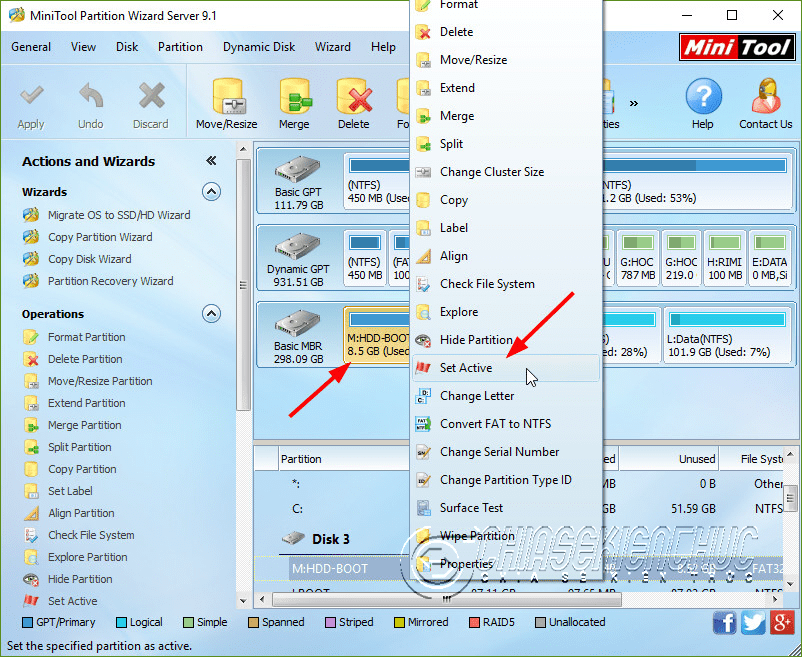802x657 pixels.
Task: Open the Disk menu
Action: pos(127,47)
